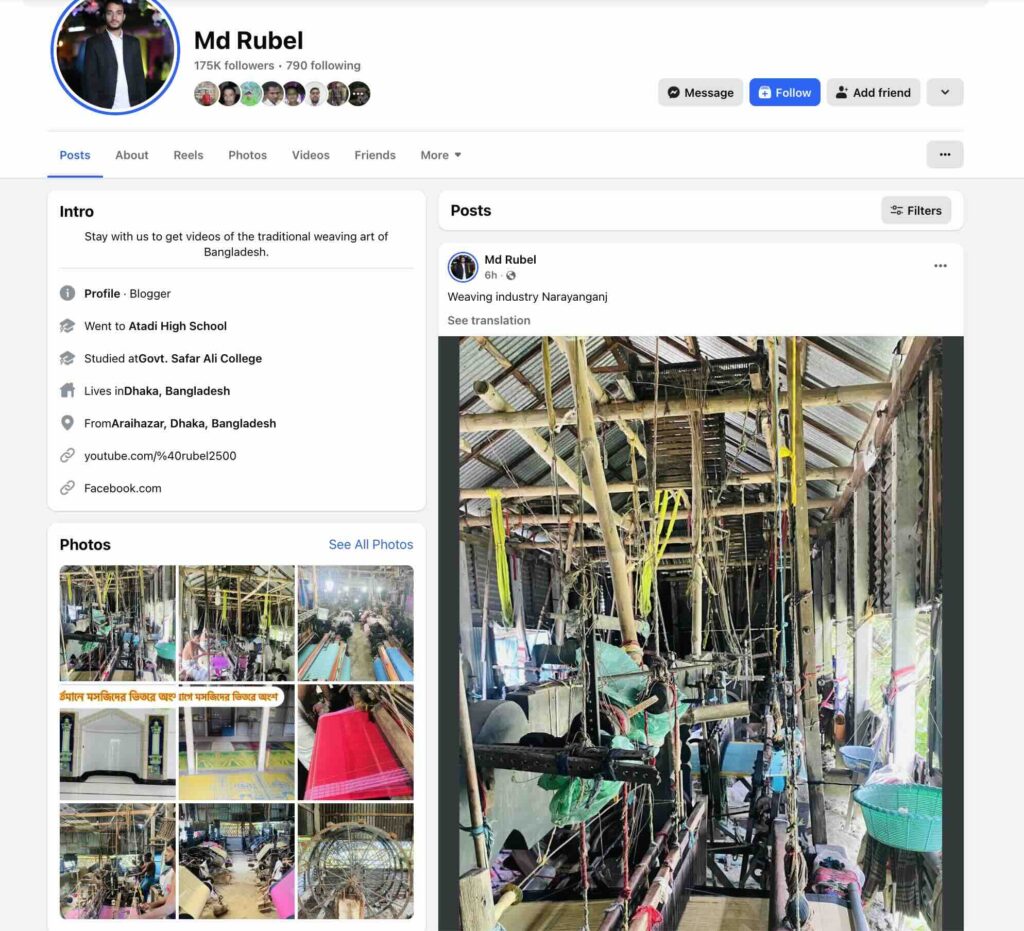
Task: Switch to the About tab
Action: click(x=132, y=155)
